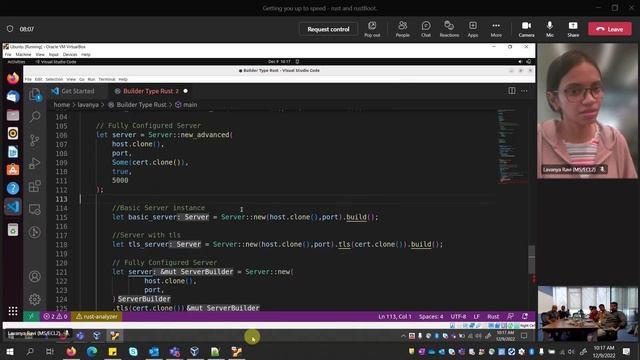Open the remote window indicator in status bar
Viewport: 640px width, 360px height.
pos(31,316)
